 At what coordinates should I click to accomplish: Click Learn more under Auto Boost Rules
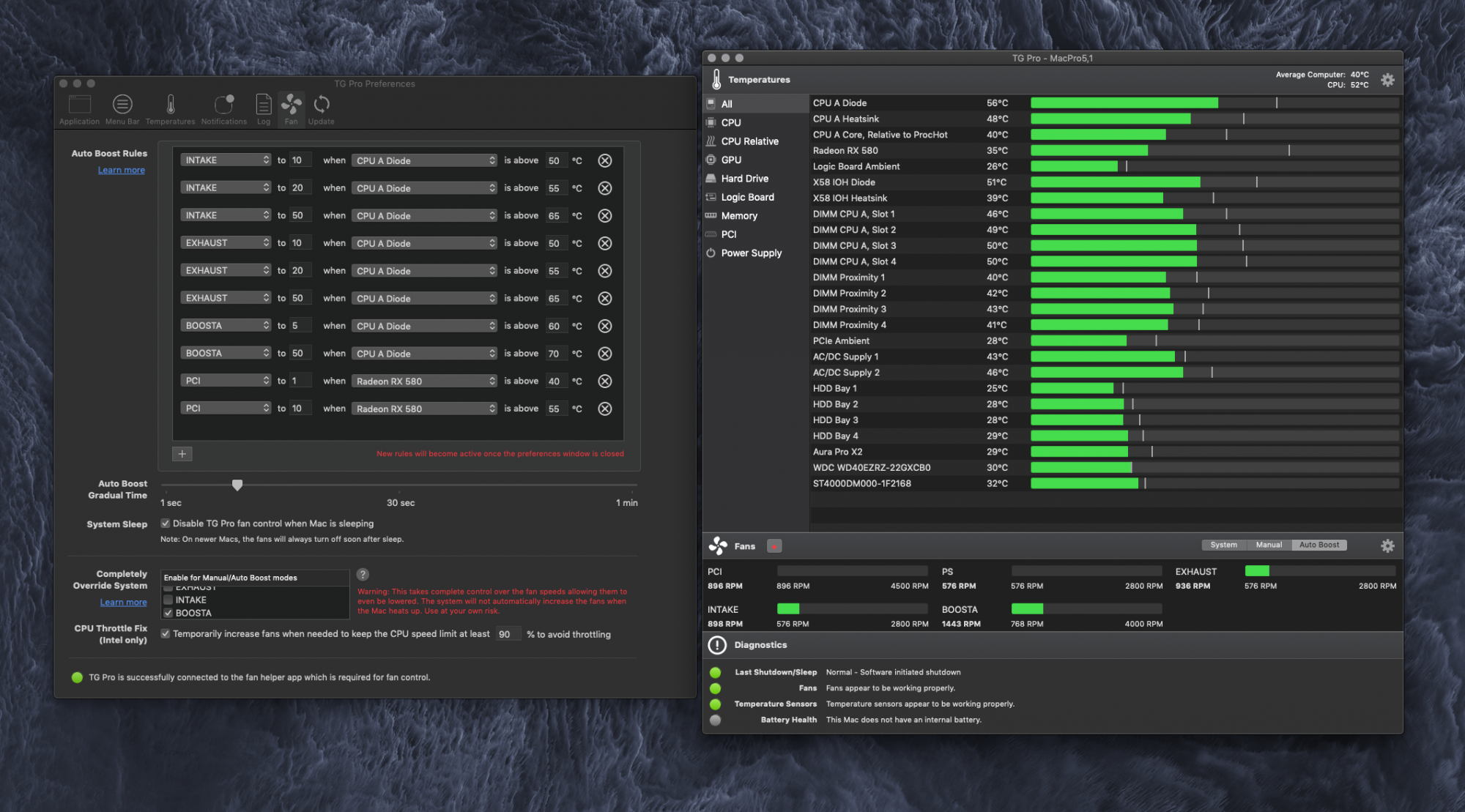click(122, 170)
